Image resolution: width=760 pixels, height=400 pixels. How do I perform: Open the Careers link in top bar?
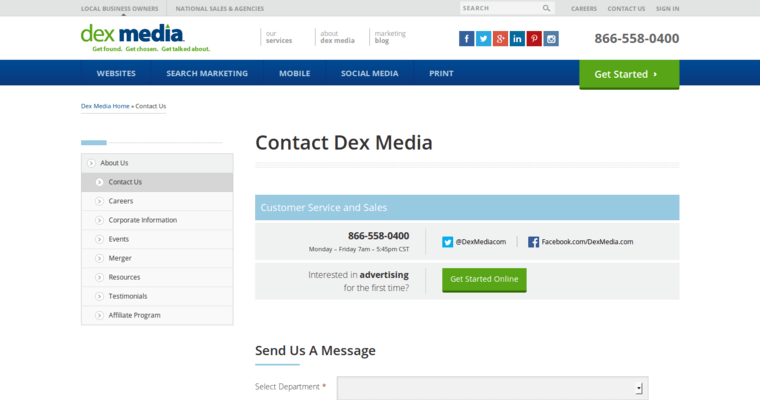tap(584, 9)
